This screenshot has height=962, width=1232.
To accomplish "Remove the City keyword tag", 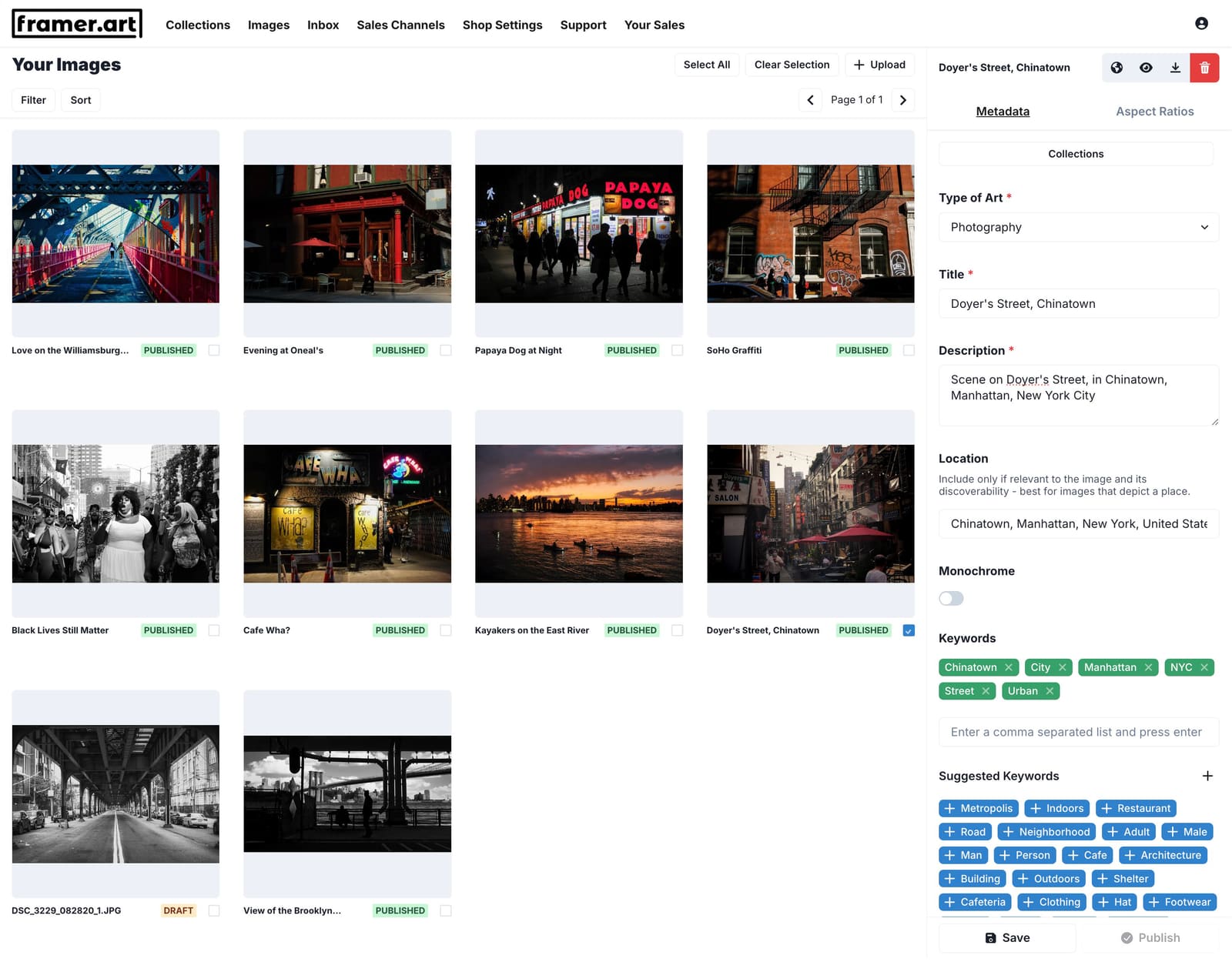I will [1063, 667].
